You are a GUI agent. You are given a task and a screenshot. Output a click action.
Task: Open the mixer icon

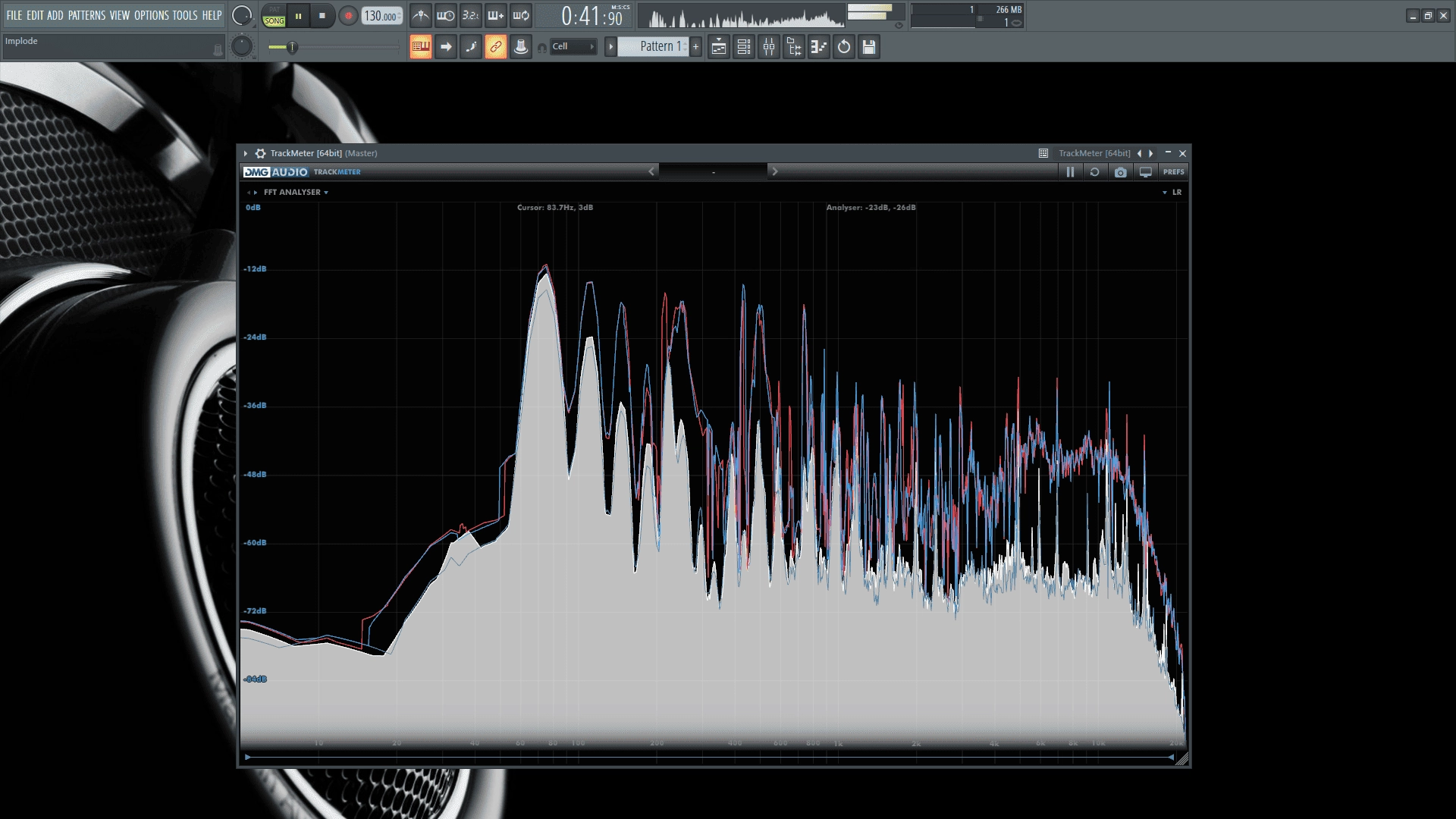coord(769,47)
